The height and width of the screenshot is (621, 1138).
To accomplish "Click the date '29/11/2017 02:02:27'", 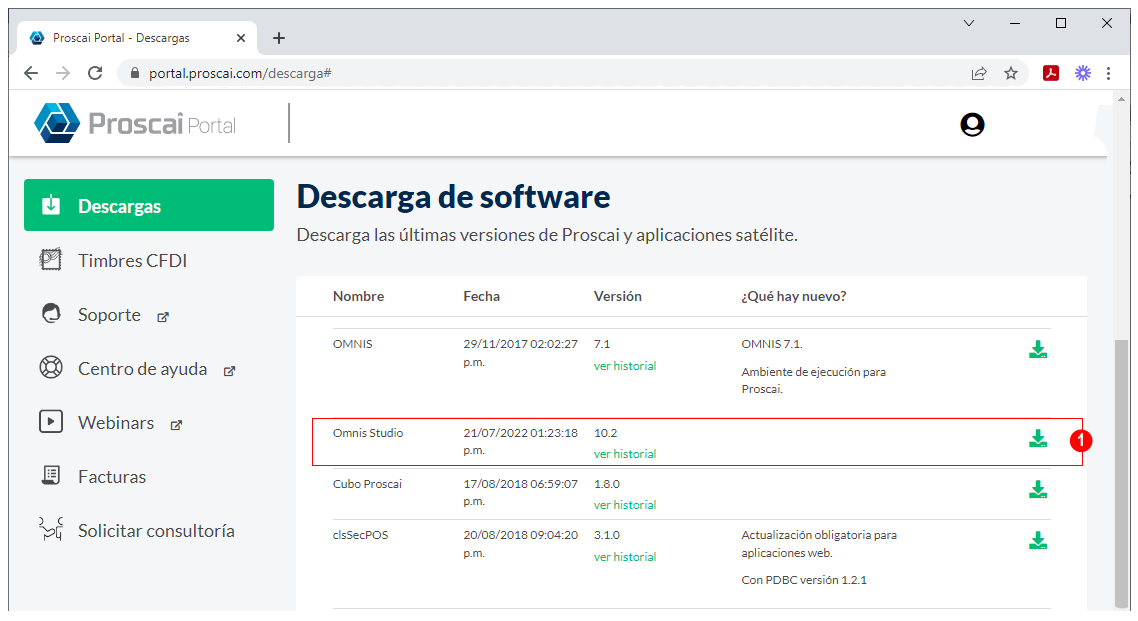I will click(520, 344).
